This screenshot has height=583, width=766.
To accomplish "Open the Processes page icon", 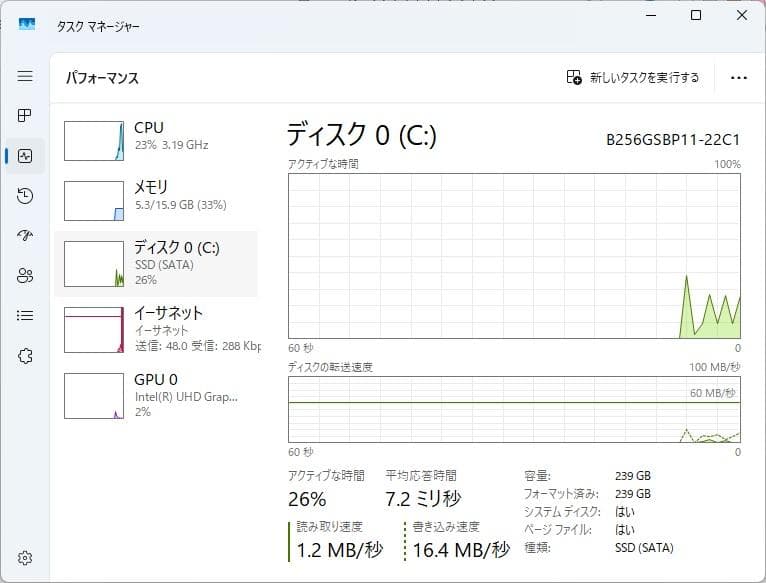I will tap(25, 115).
